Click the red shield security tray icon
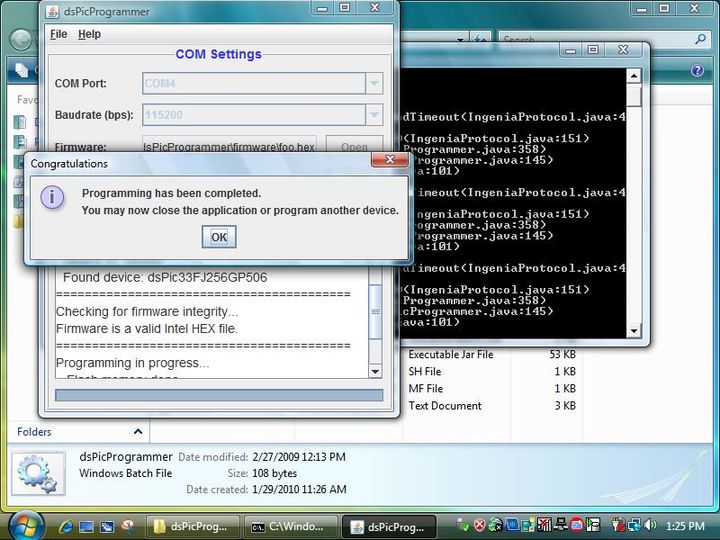 coord(479,525)
